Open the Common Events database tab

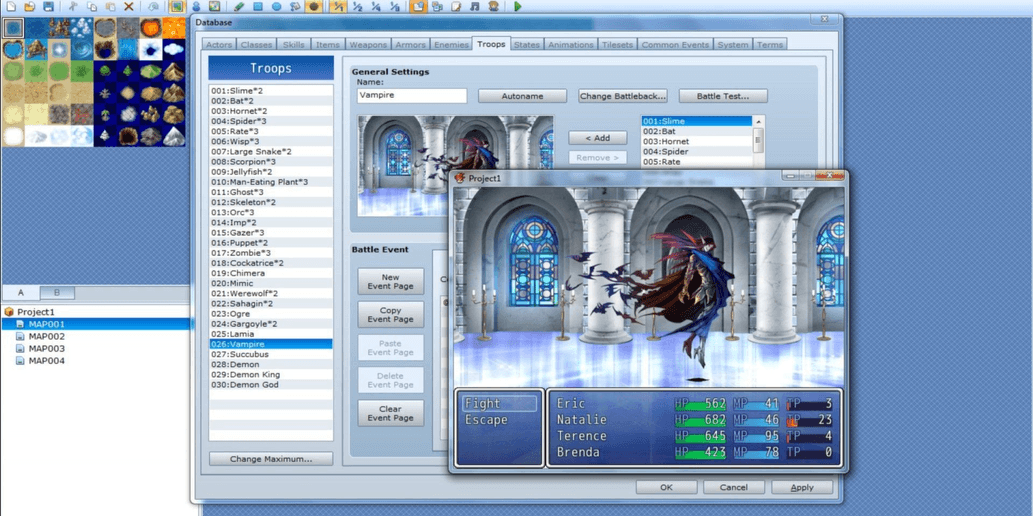click(675, 45)
